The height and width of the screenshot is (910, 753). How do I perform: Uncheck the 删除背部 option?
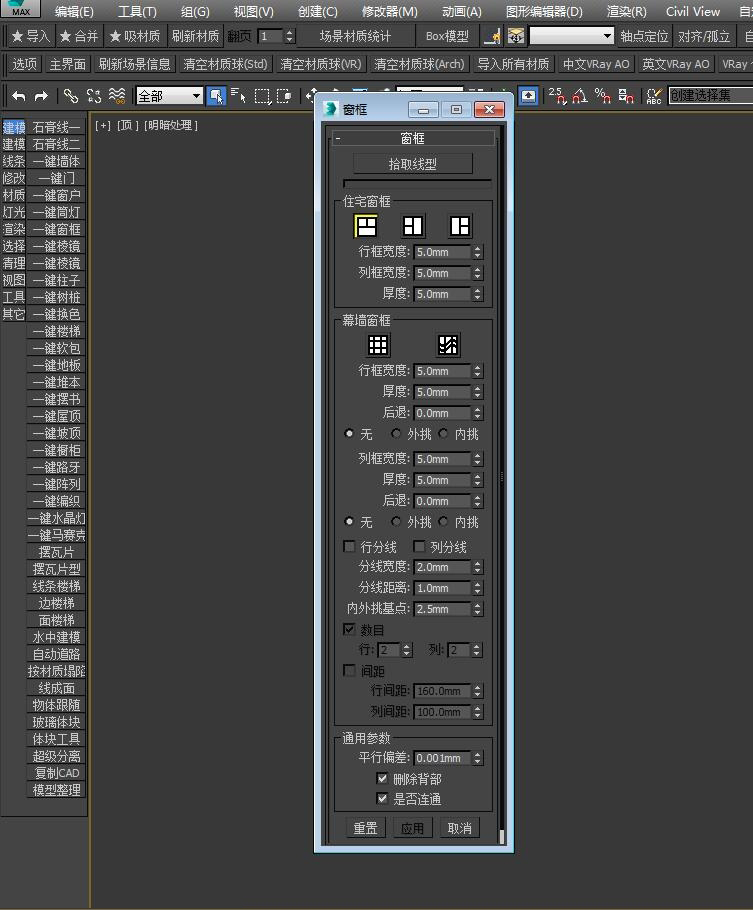click(x=382, y=778)
